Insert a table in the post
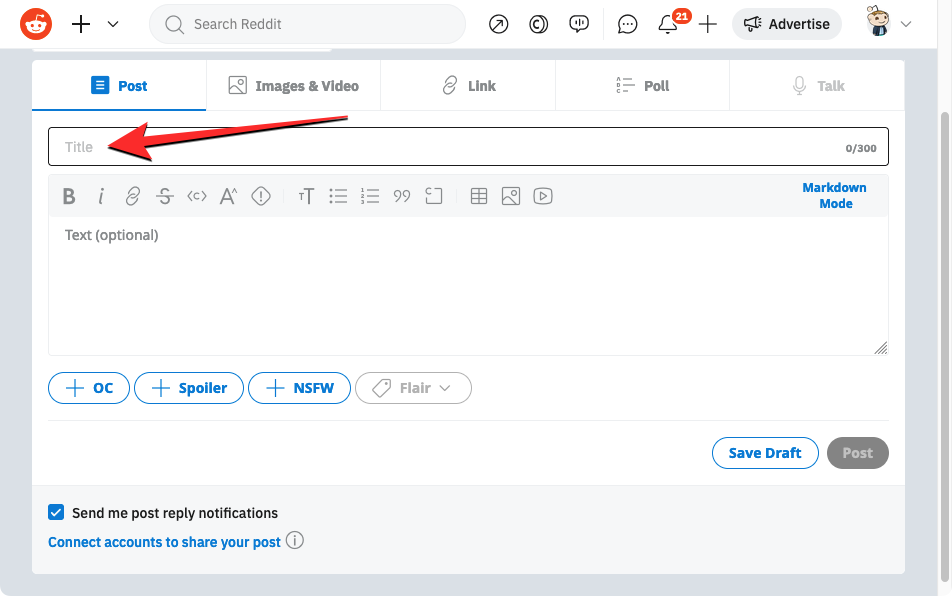The image size is (952, 596). point(479,196)
